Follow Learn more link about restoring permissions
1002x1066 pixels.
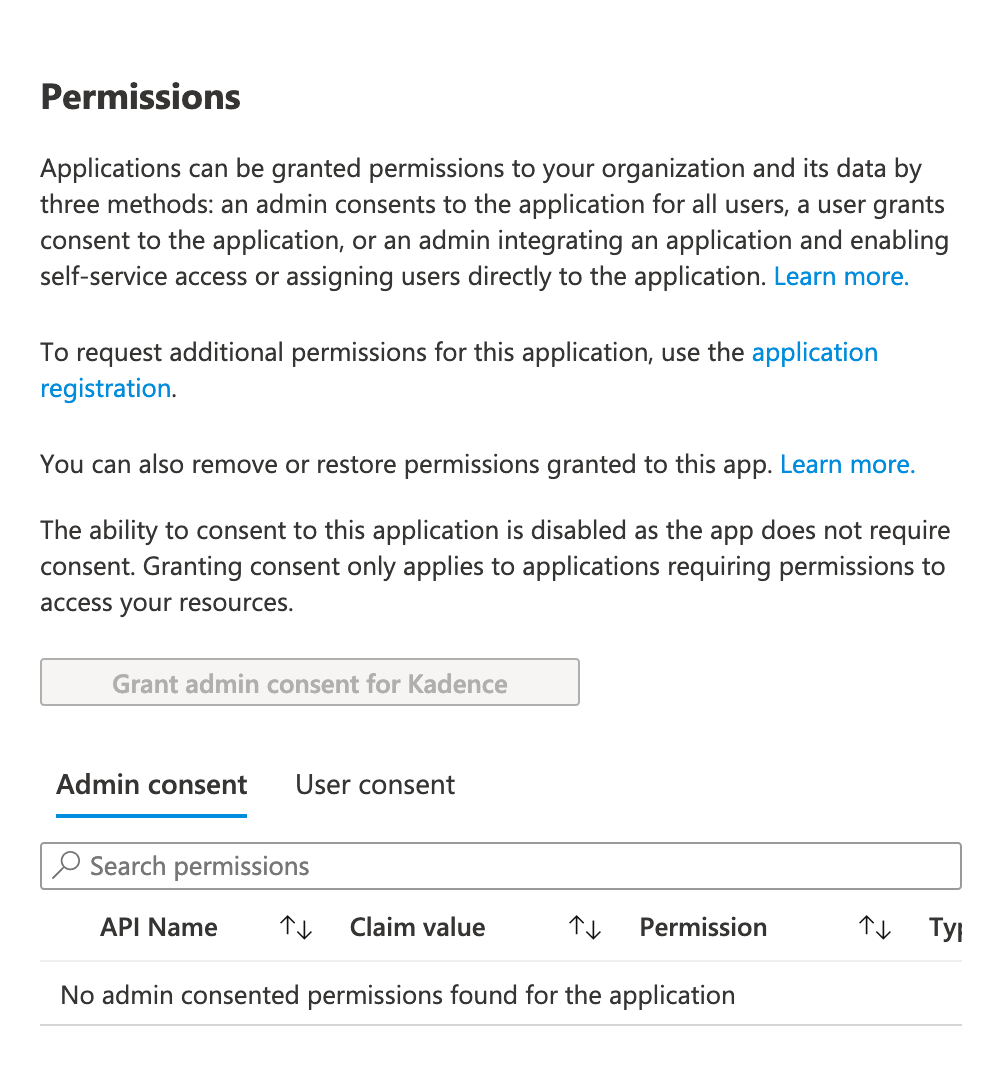coord(847,465)
